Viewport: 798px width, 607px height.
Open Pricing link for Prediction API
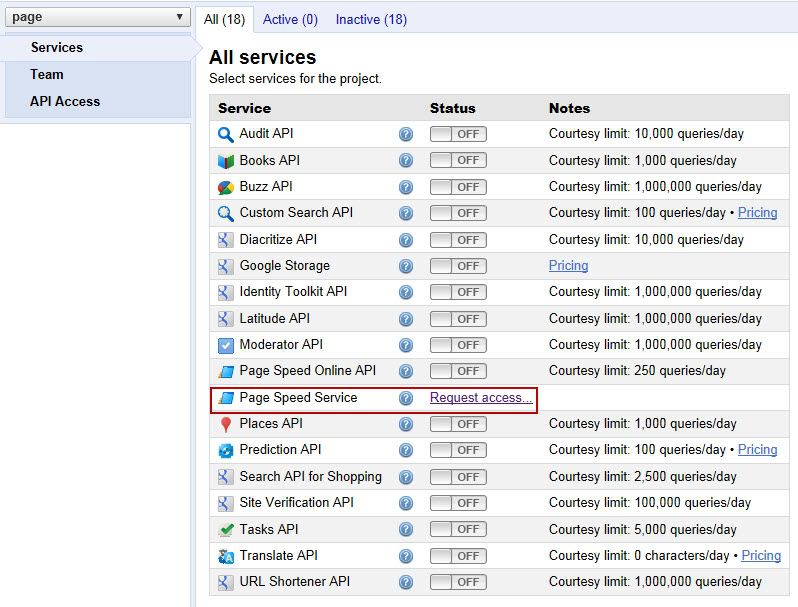tap(757, 450)
